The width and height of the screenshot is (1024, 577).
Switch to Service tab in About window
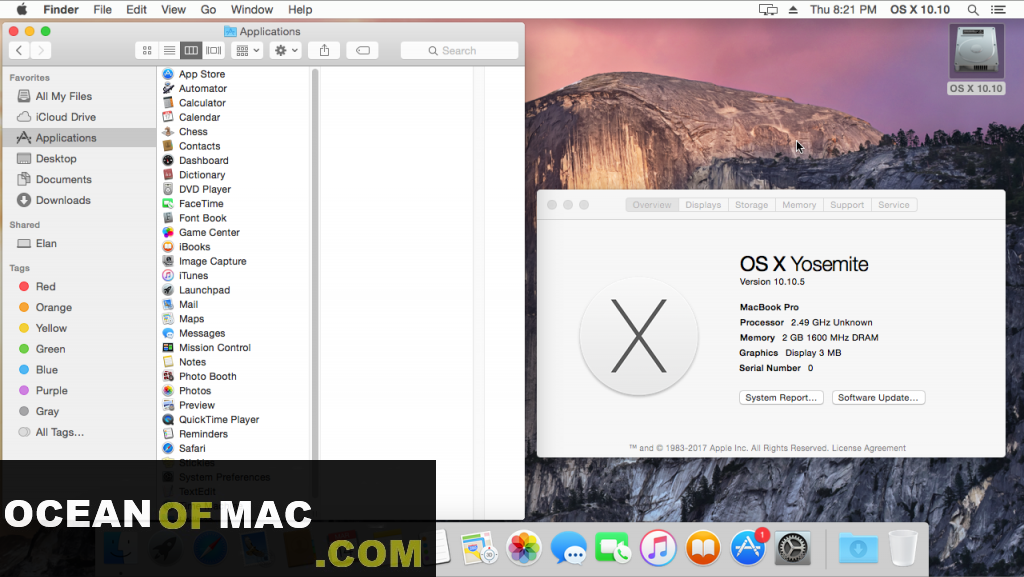[x=894, y=205]
